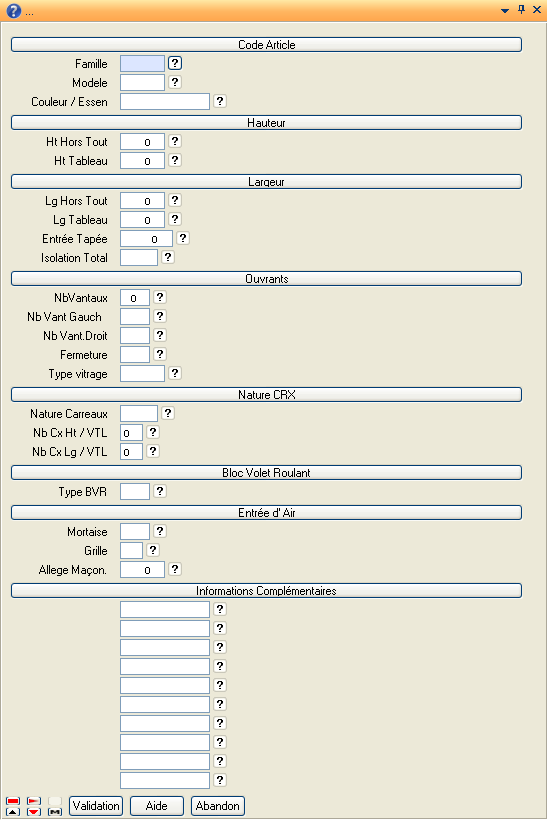
Task: Click the help icon next to Famille
Action: 175,63
